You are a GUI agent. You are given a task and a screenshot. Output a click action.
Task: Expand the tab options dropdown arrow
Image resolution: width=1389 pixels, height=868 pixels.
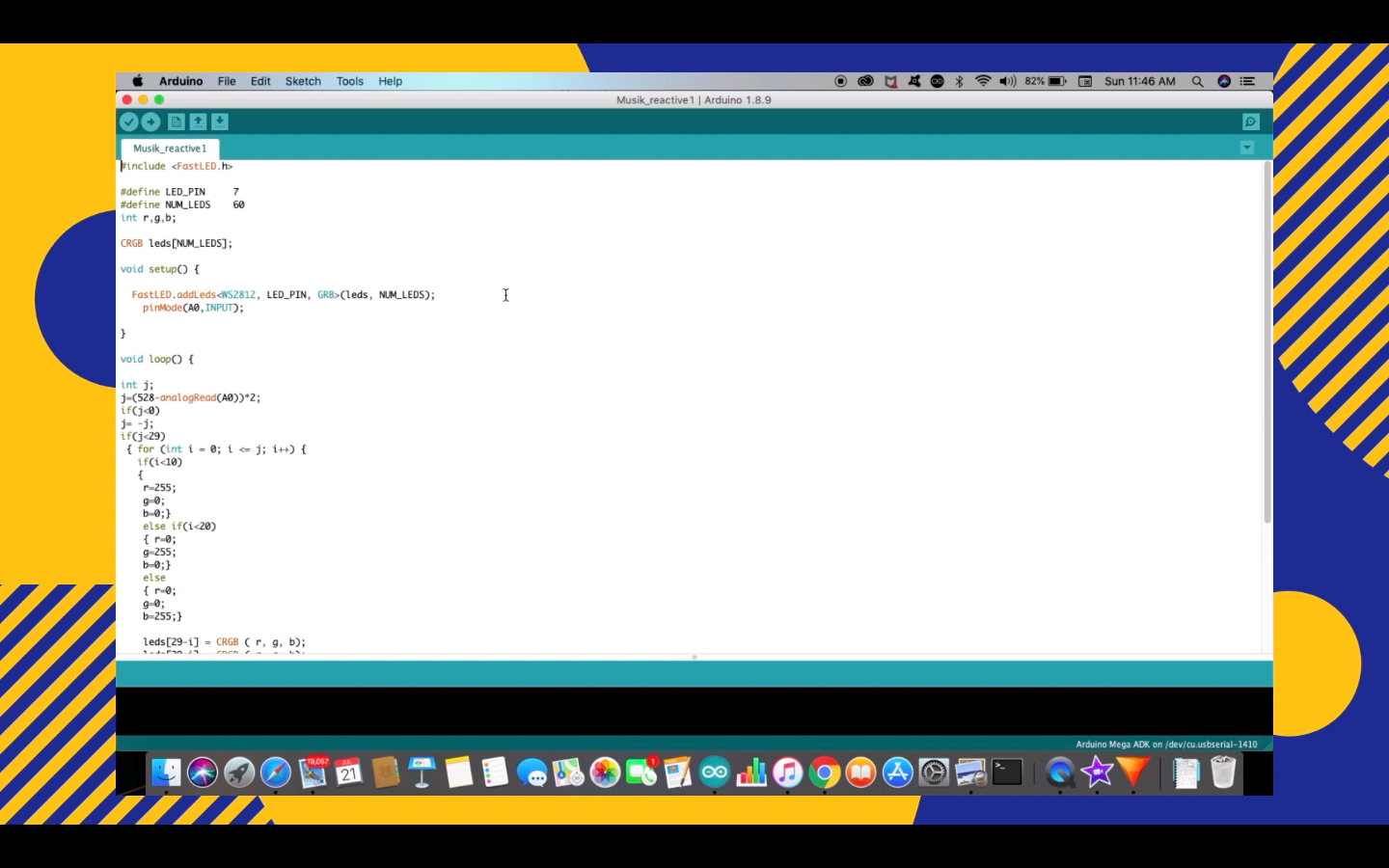coord(1247,148)
